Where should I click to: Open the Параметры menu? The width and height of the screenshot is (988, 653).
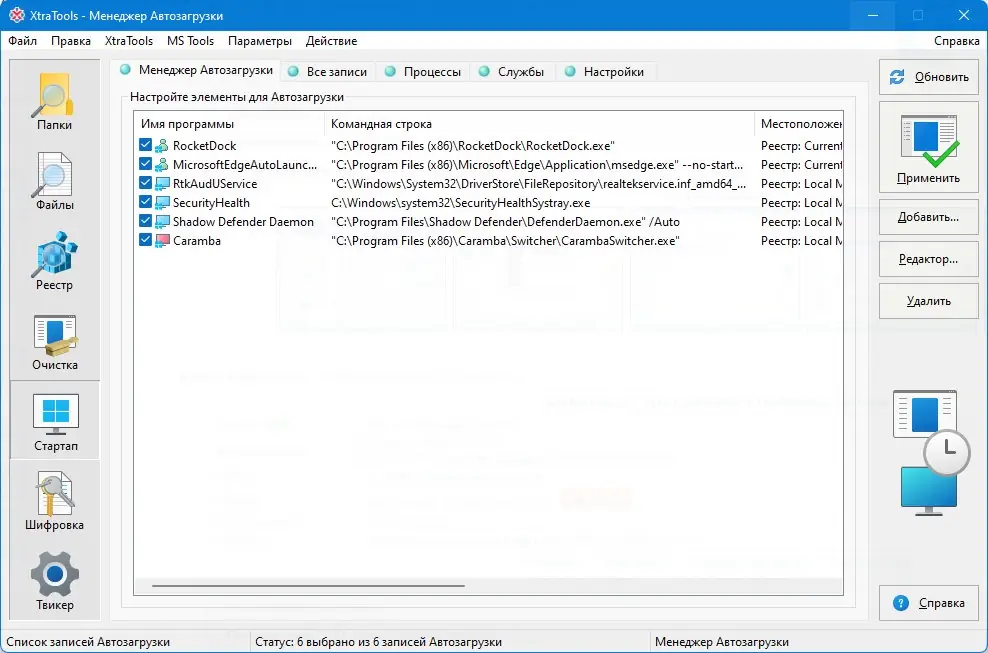pos(260,41)
